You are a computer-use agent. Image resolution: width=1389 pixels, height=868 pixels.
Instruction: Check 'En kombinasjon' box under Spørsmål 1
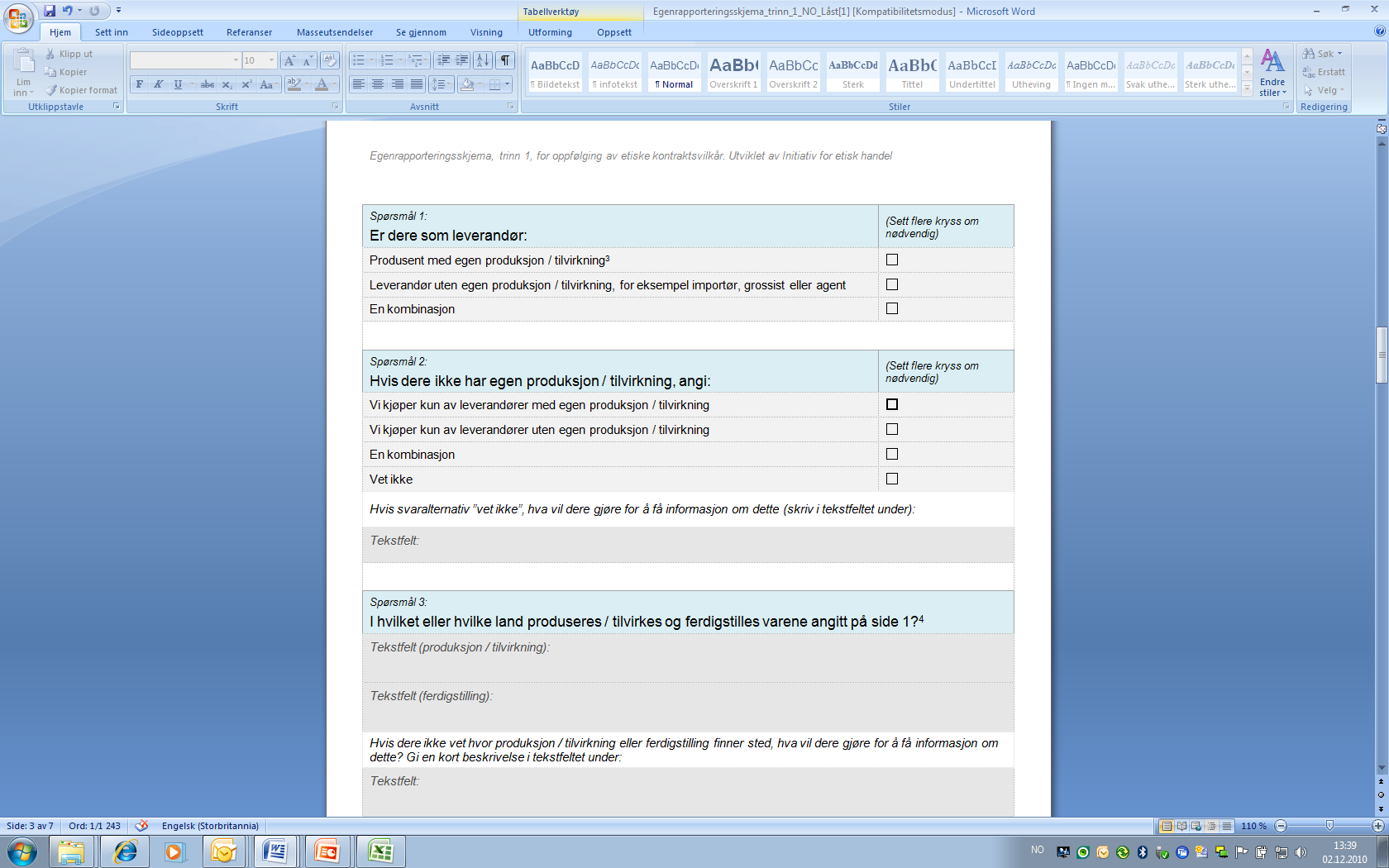(x=892, y=308)
